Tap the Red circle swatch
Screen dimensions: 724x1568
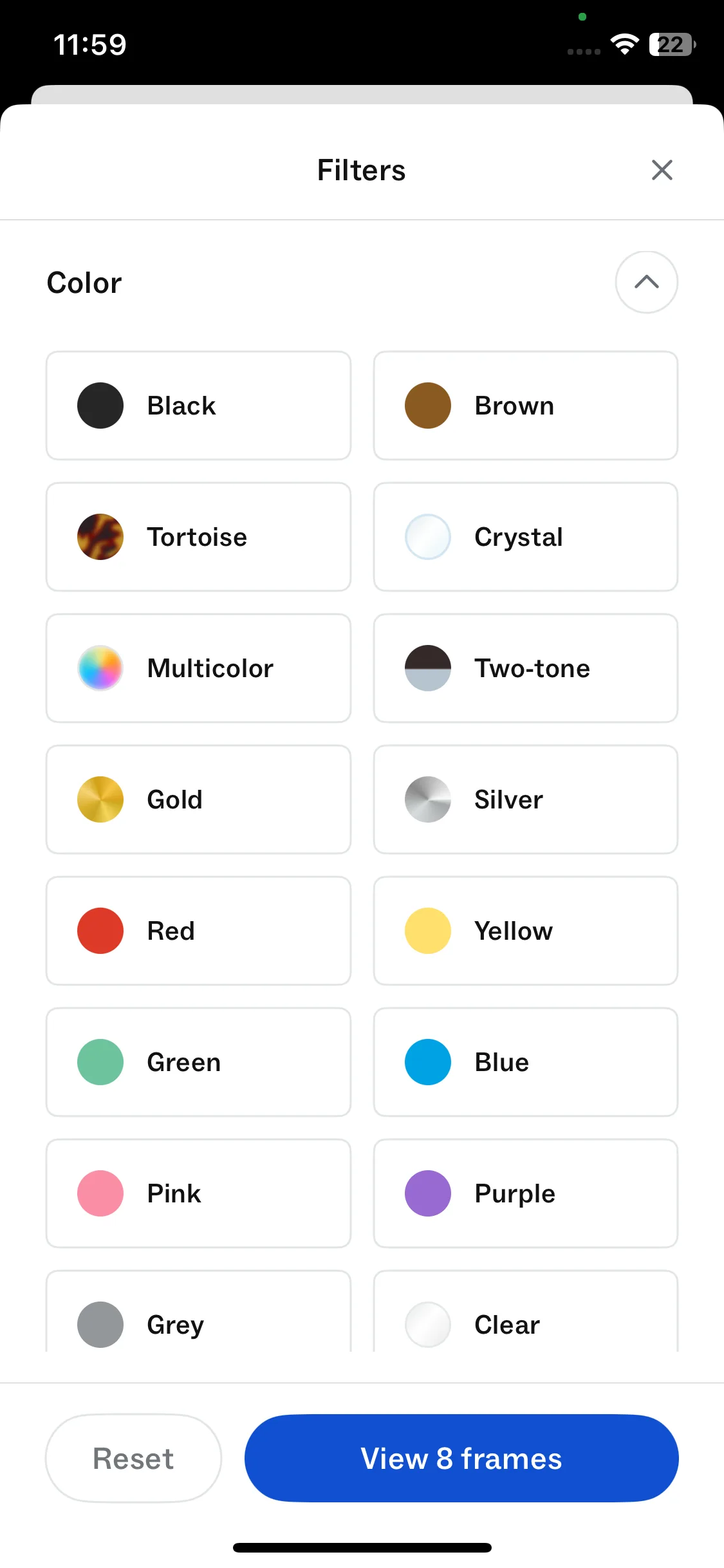[x=100, y=931]
